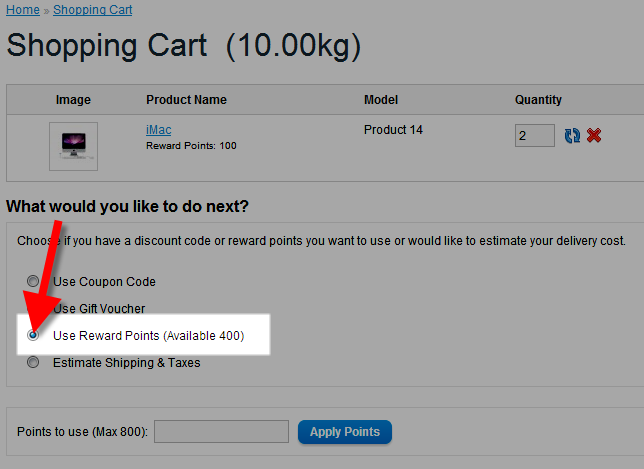The image size is (644, 469).
Task: Pick the Use Gift Voucher option label
Action: pyautogui.click(x=99, y=309)
